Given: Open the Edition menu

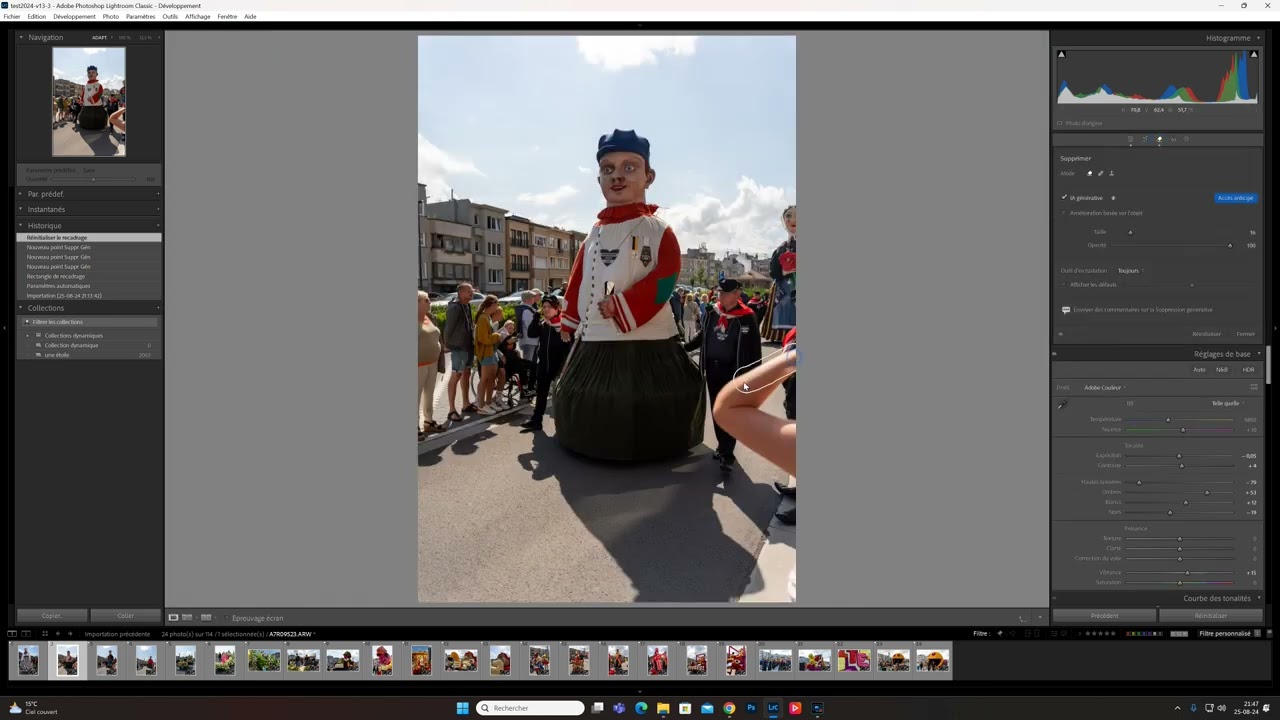Looking at the screenshot, I should [36, 16].
